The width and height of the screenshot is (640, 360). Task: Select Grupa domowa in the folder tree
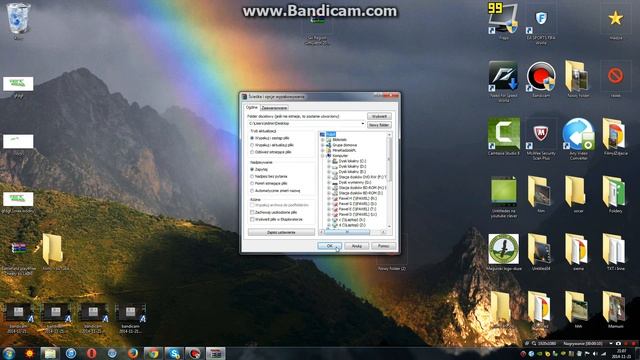pos(344,145)
